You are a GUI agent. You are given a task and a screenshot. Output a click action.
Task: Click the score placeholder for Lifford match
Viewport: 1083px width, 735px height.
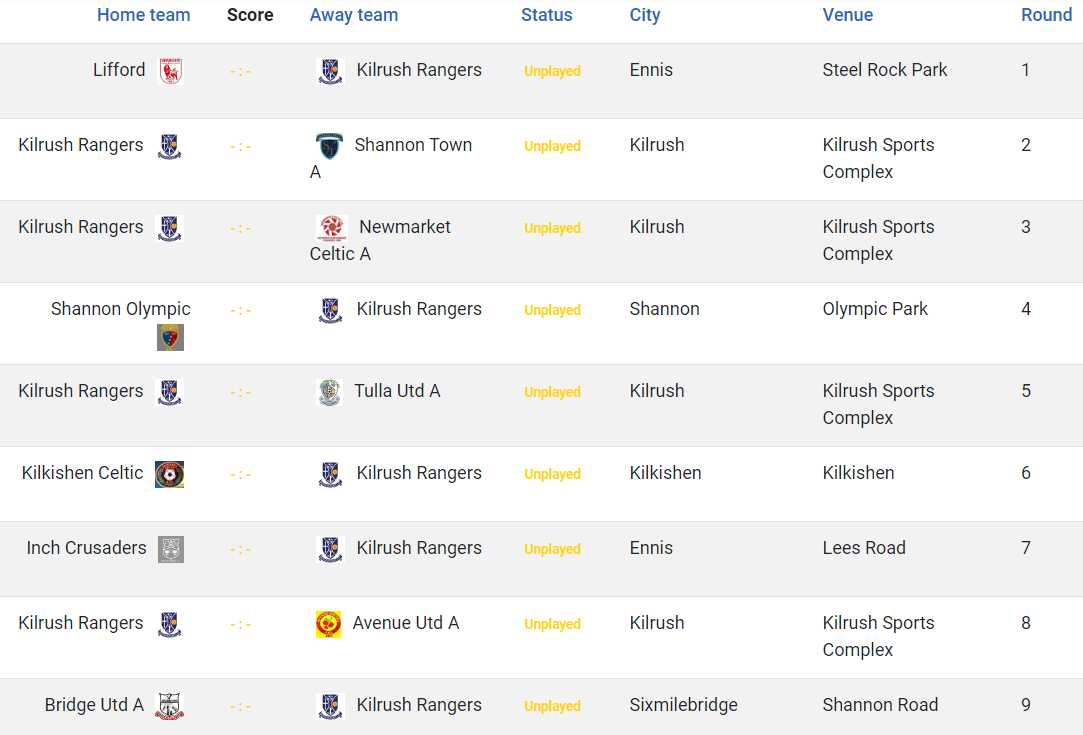tap(240, 71)
